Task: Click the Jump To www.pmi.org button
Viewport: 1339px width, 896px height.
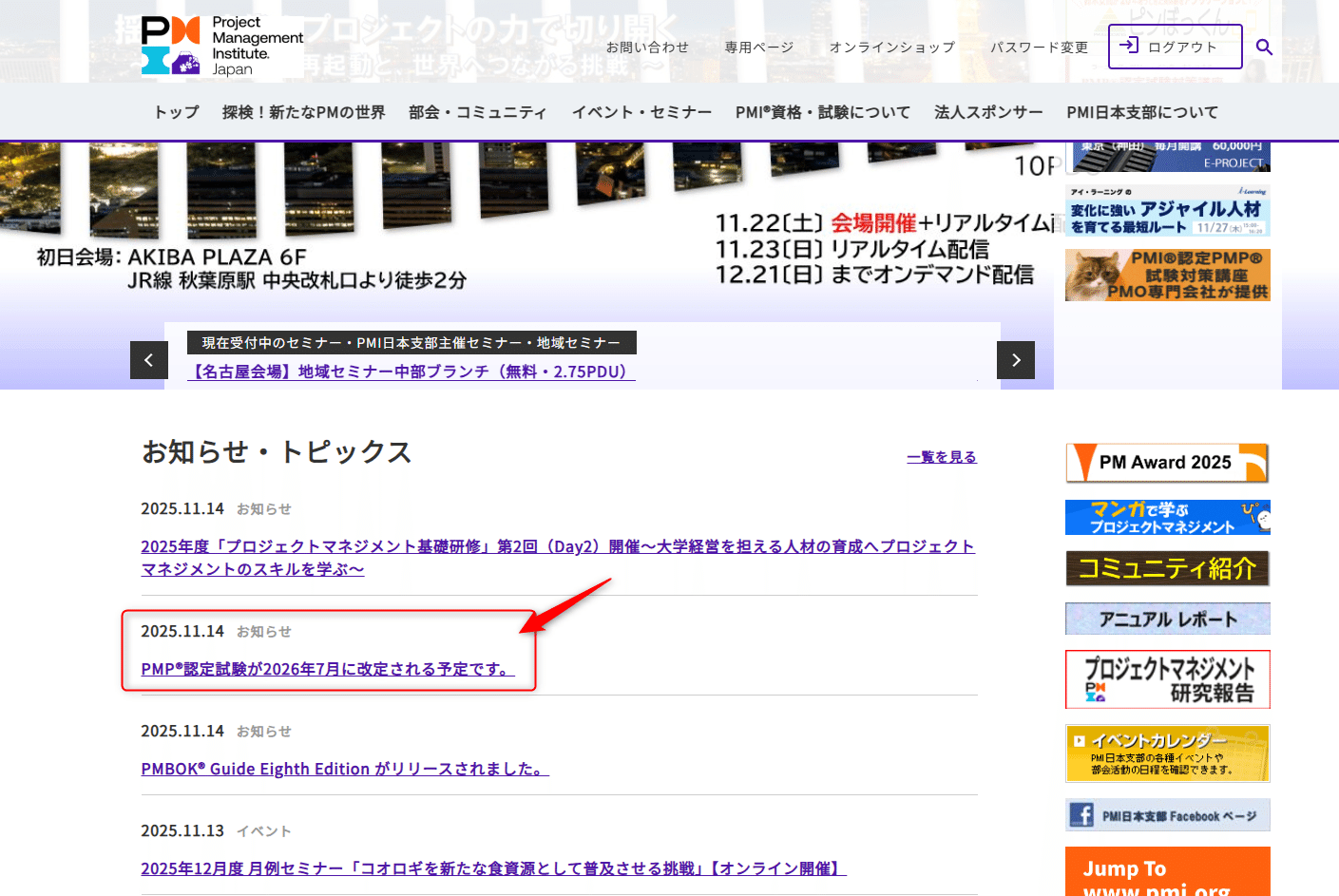Action: (1167, 871)
